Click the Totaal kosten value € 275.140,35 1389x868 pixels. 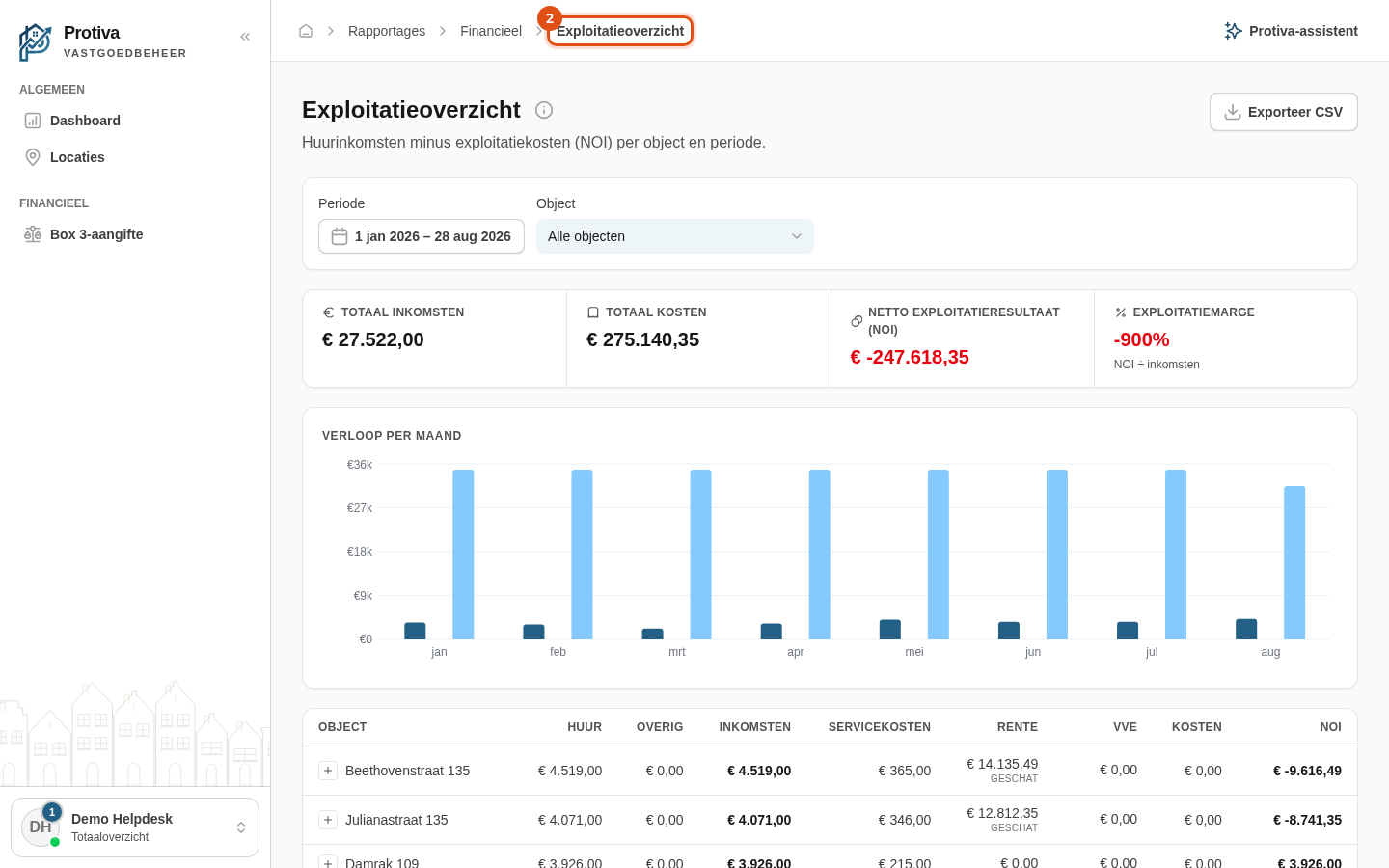643,339
